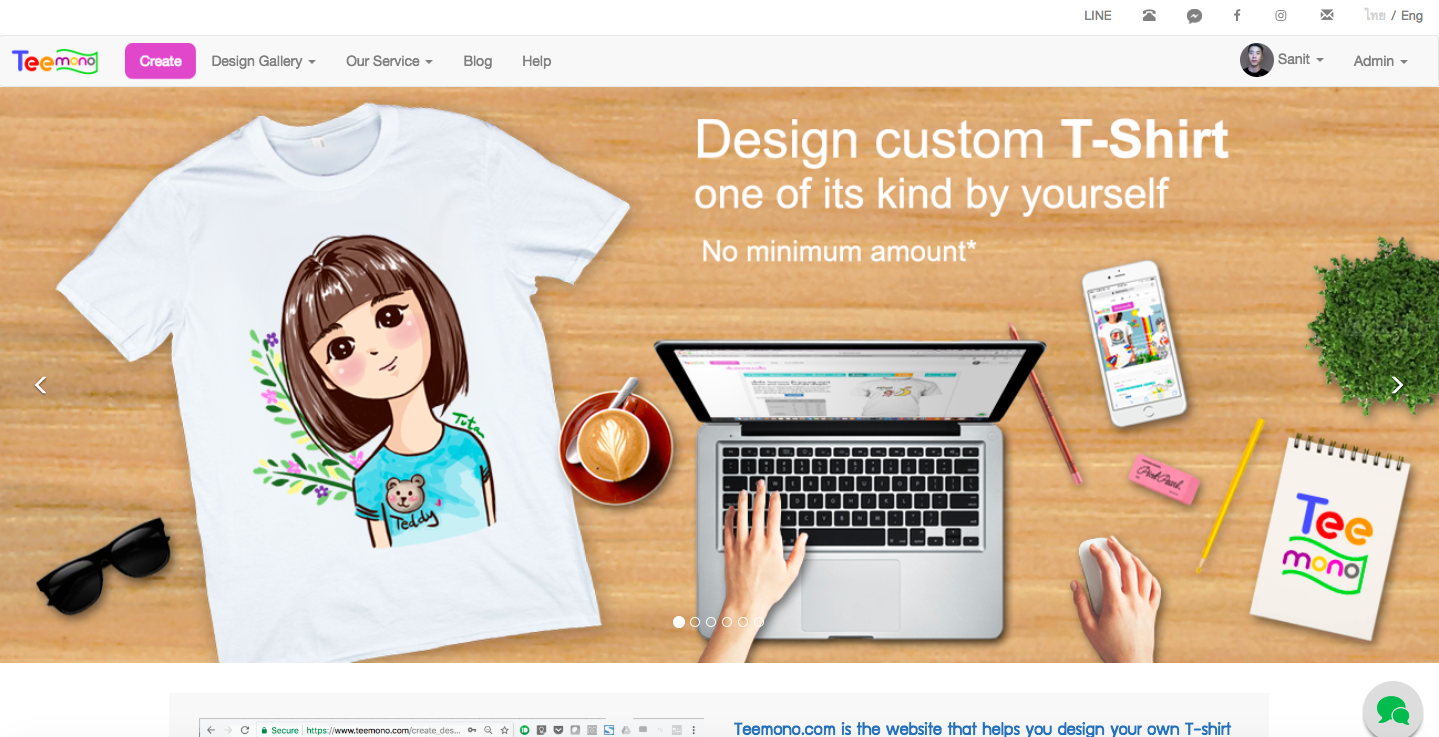
Task: Click the pink Create button
Action: [x=160, y=61]
